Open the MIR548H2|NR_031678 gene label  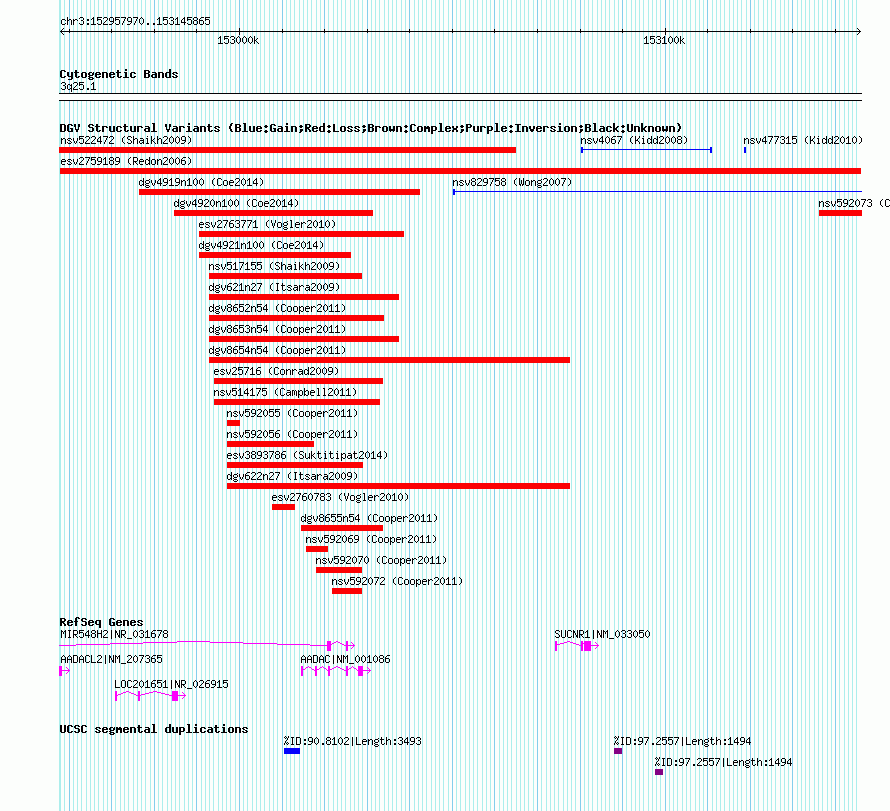coord(114,634)
